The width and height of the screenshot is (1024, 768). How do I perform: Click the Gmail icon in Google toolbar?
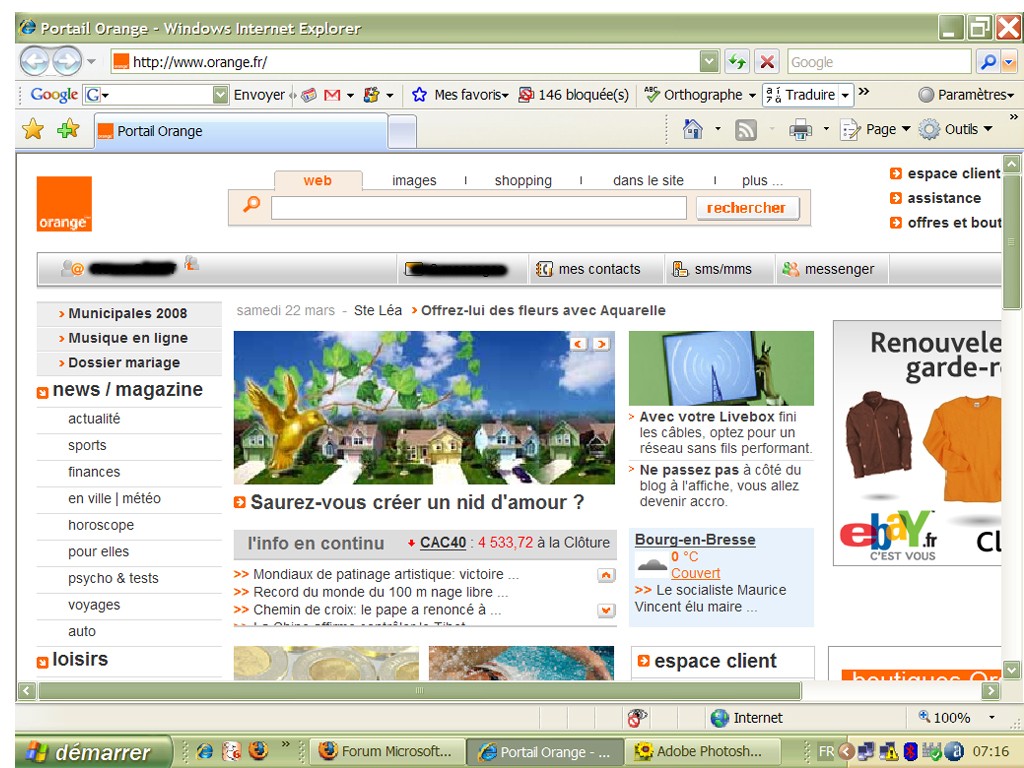click(332, 95)
